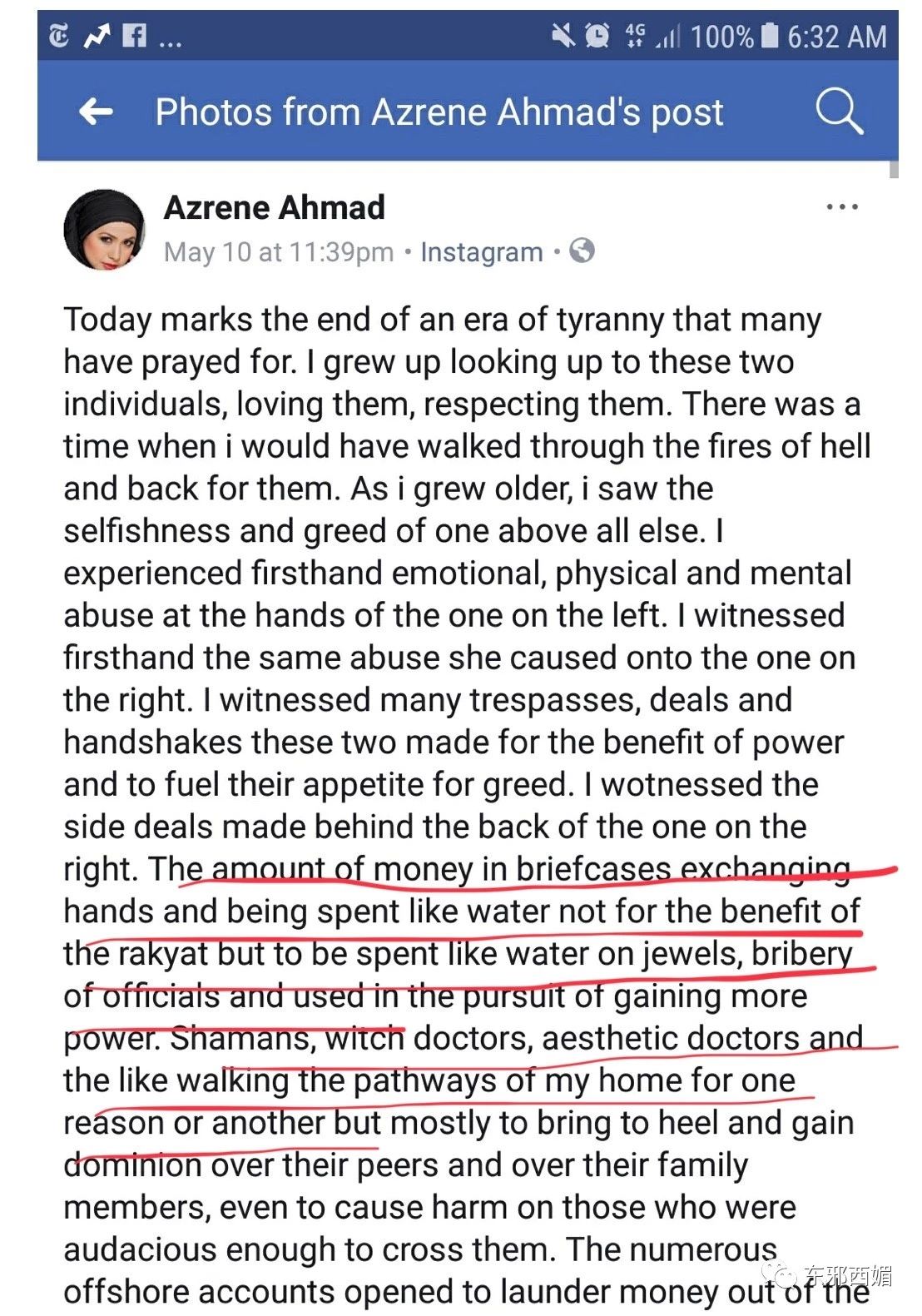The width and height of the screenshot is (922, 1316).
Task: Click the alarm clock status icon
Action: pyautogui.click(x=597, y=36)
